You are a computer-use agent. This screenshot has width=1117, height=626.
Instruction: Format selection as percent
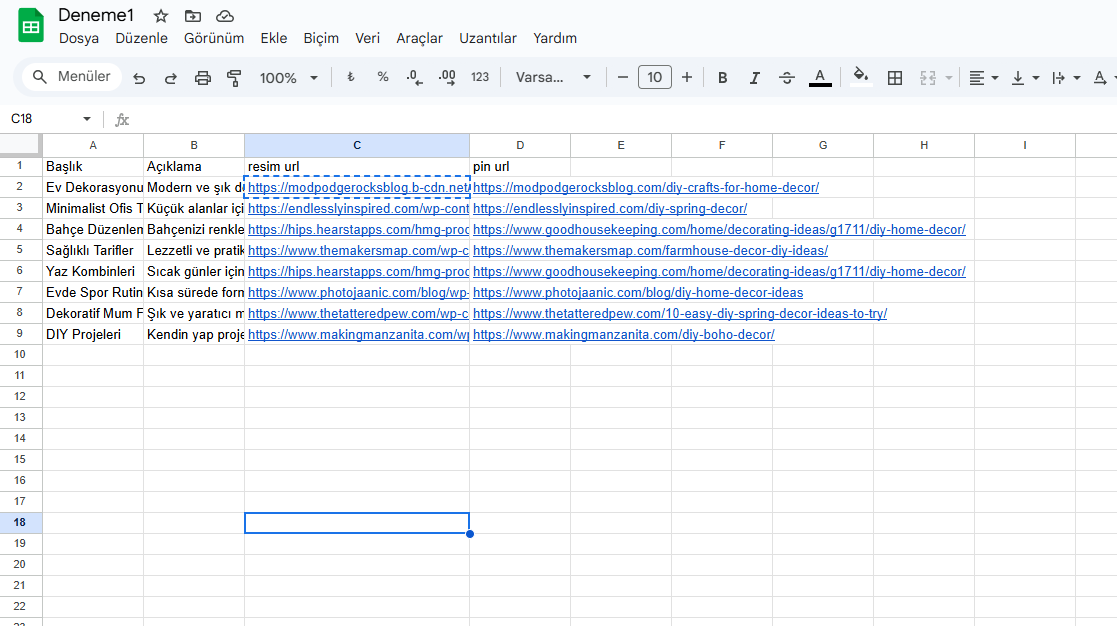[383, 77]
